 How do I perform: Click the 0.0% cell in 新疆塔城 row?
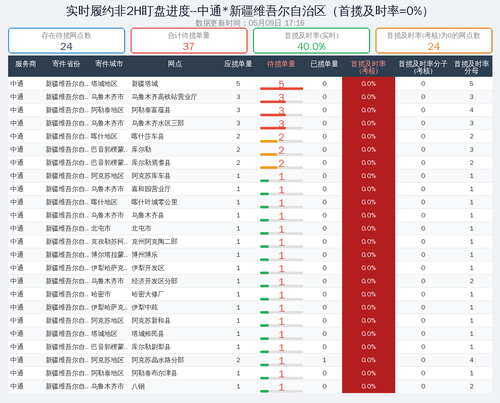pyautogui.click(x=368, y=84)
